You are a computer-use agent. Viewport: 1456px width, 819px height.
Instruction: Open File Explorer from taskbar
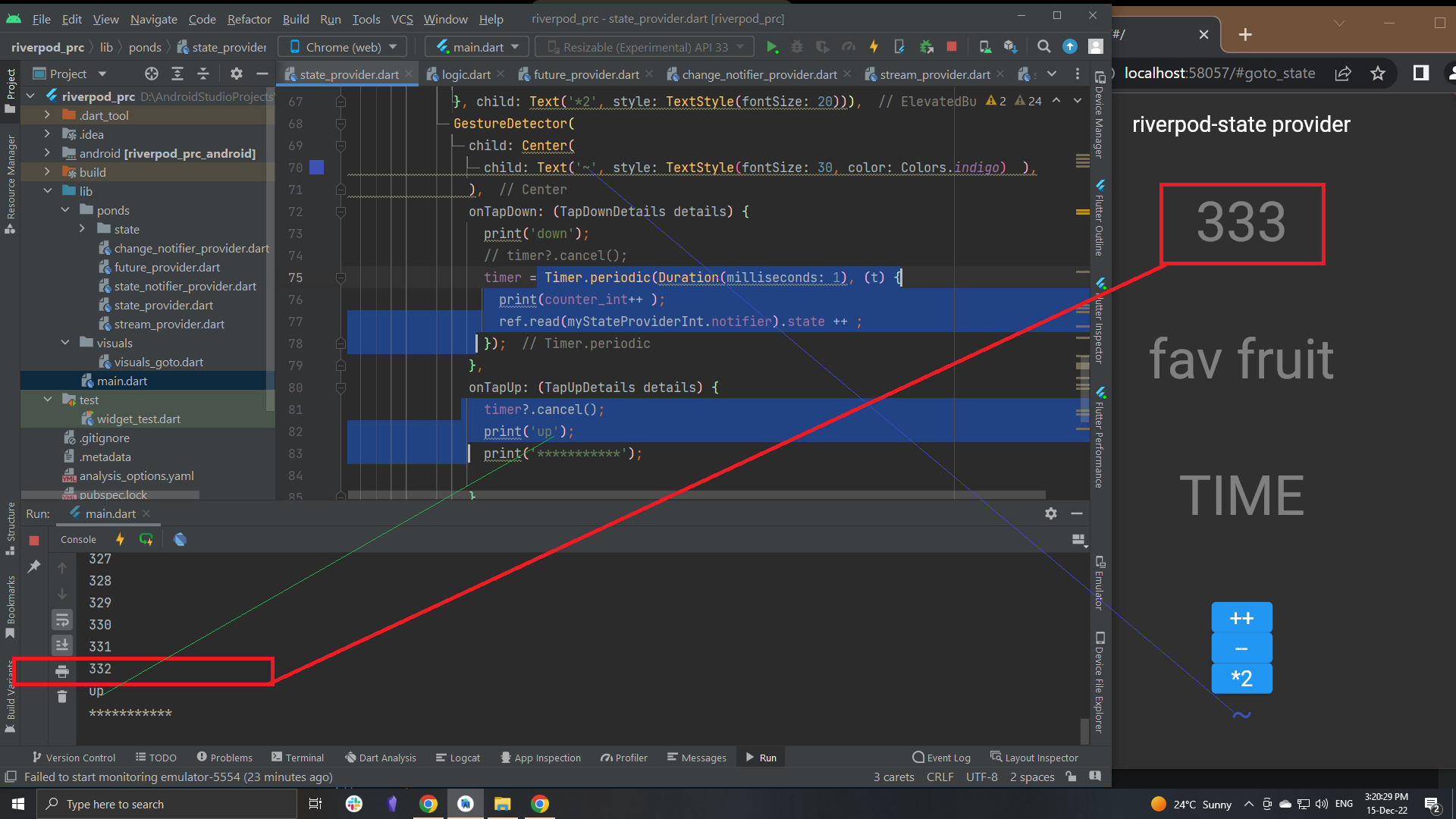pyautogui.click(x=503, y=804)
